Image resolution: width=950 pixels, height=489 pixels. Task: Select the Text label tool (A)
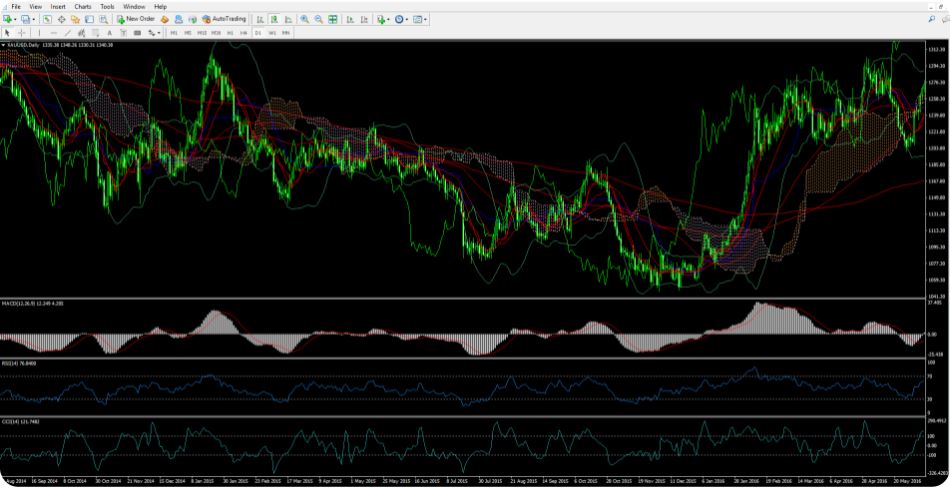click(x=109, y=33)
